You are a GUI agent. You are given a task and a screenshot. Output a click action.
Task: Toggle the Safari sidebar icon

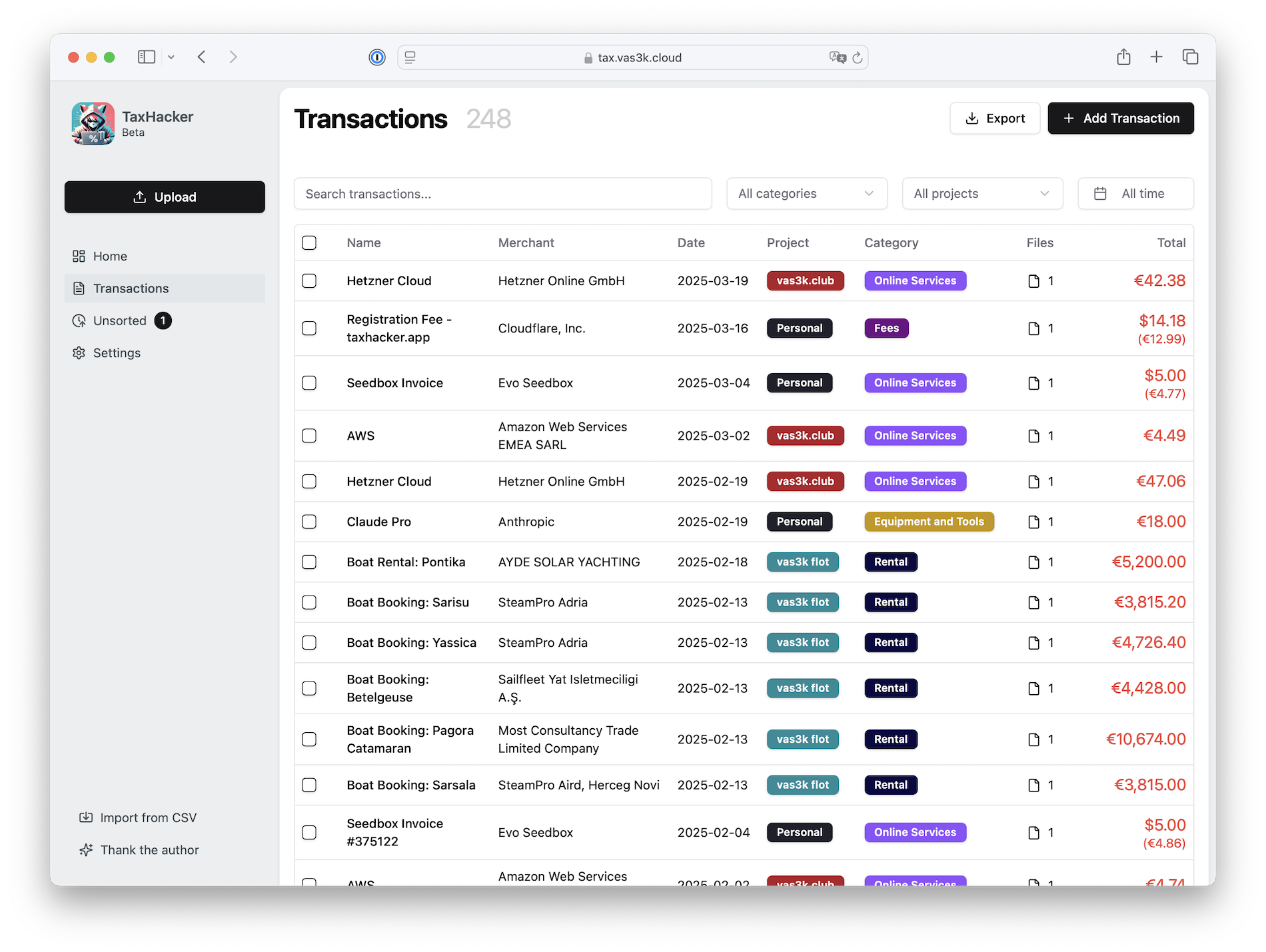pos(147,57)
